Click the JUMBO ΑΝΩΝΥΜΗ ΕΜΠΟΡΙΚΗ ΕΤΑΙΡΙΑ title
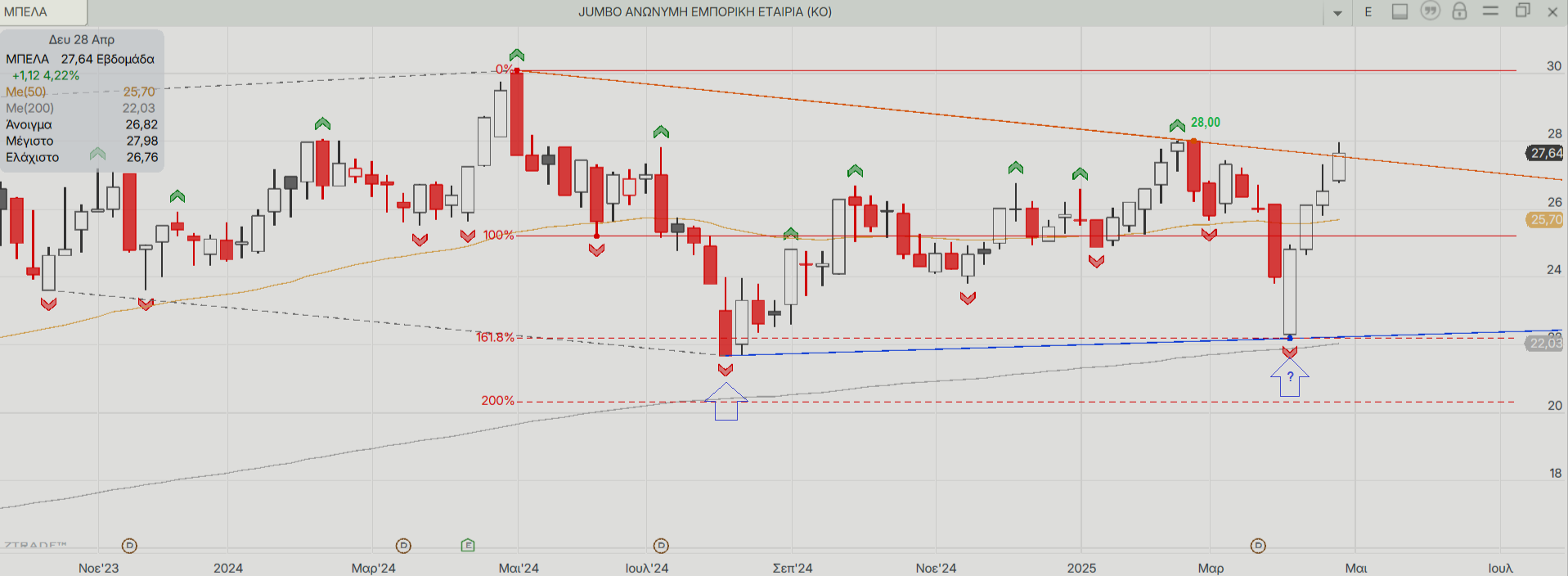The width and height of the screenshot is (1568, 576). coord(705,11)
